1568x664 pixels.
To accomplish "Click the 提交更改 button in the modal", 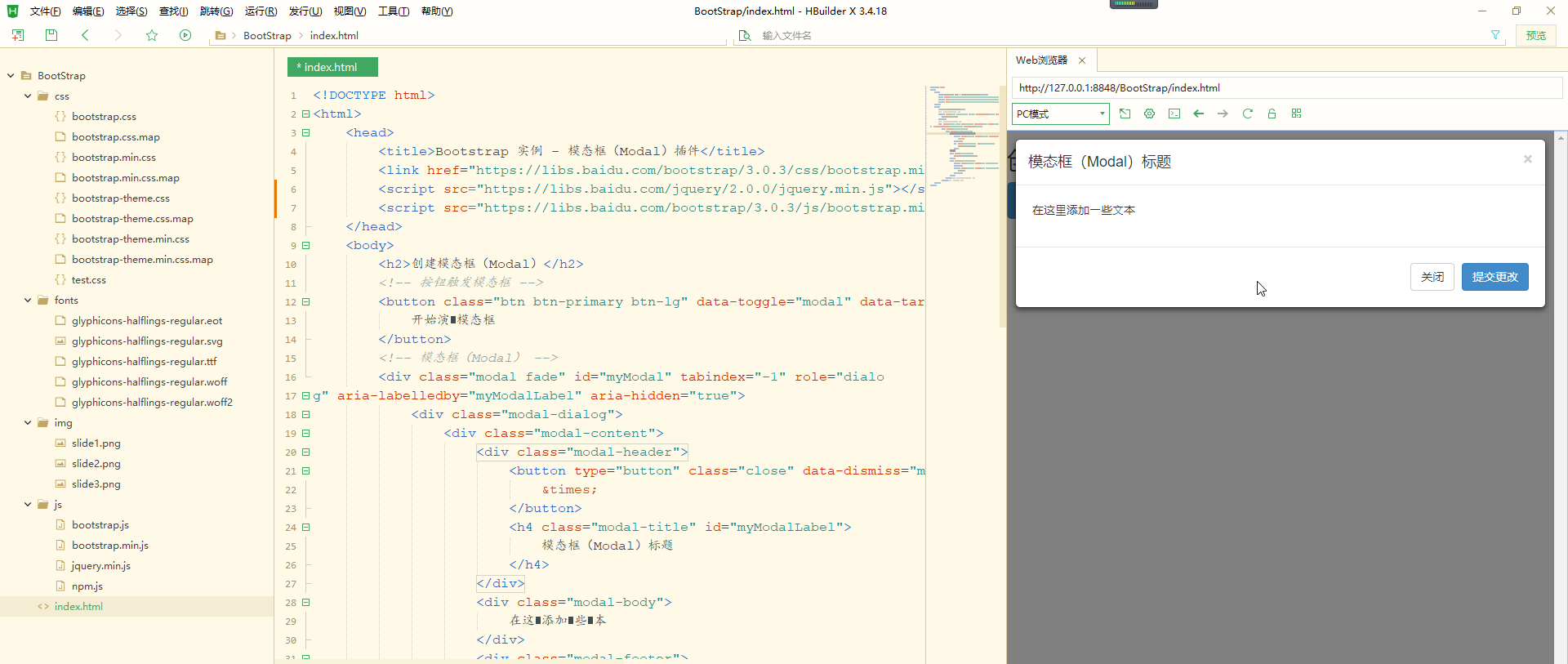I will point(1495,277).
